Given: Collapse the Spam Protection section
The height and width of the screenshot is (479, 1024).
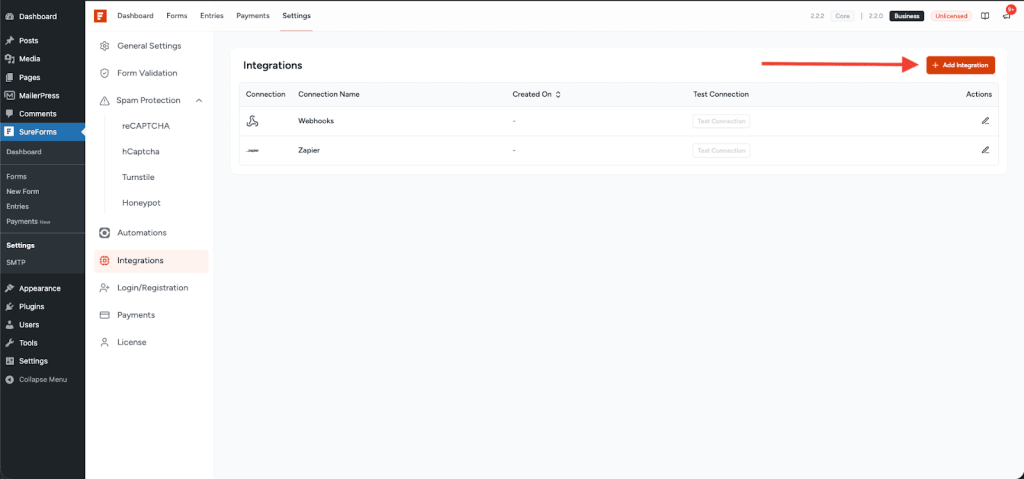Looking at the screenshot, I should (199, 100).
